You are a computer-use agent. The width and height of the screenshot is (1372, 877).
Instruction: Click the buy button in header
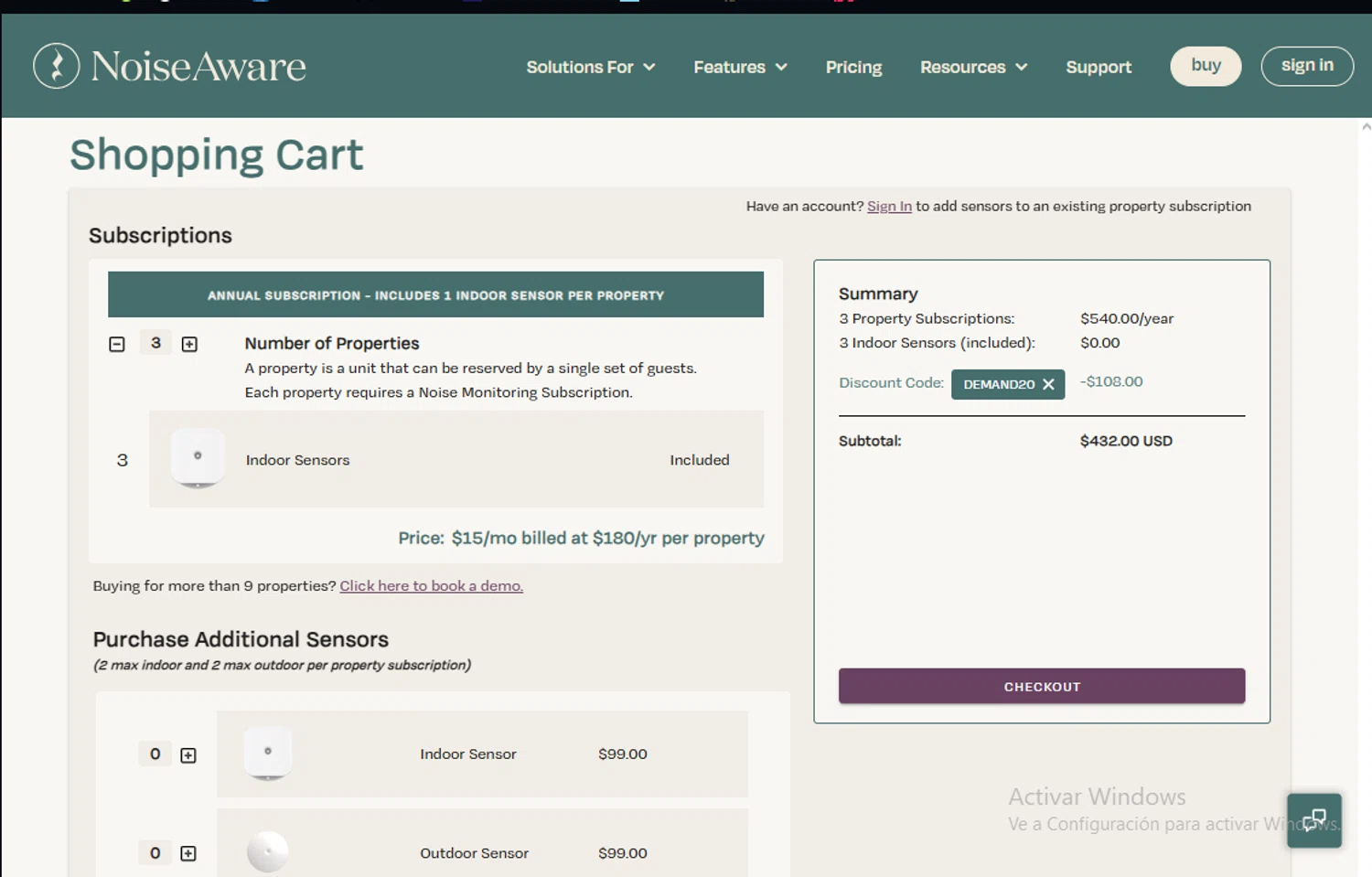1206,66
